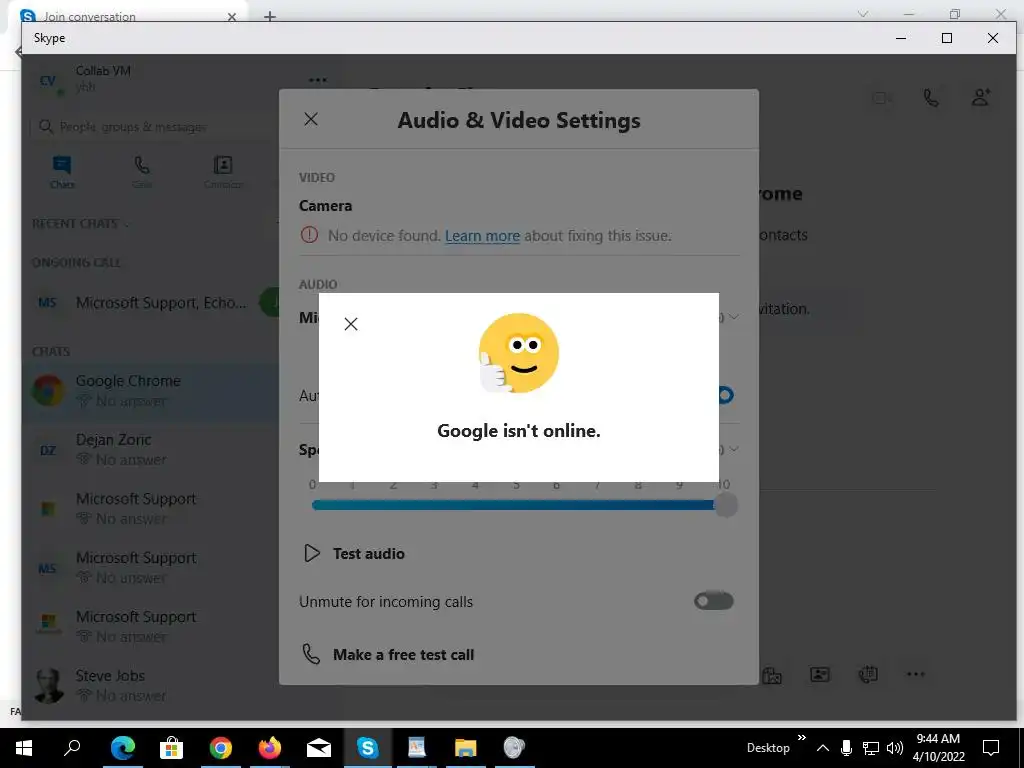The height and width of the screenshot is (768, 1024).
Task: Click the People, groups & messages search field
Action: [153, 127]
